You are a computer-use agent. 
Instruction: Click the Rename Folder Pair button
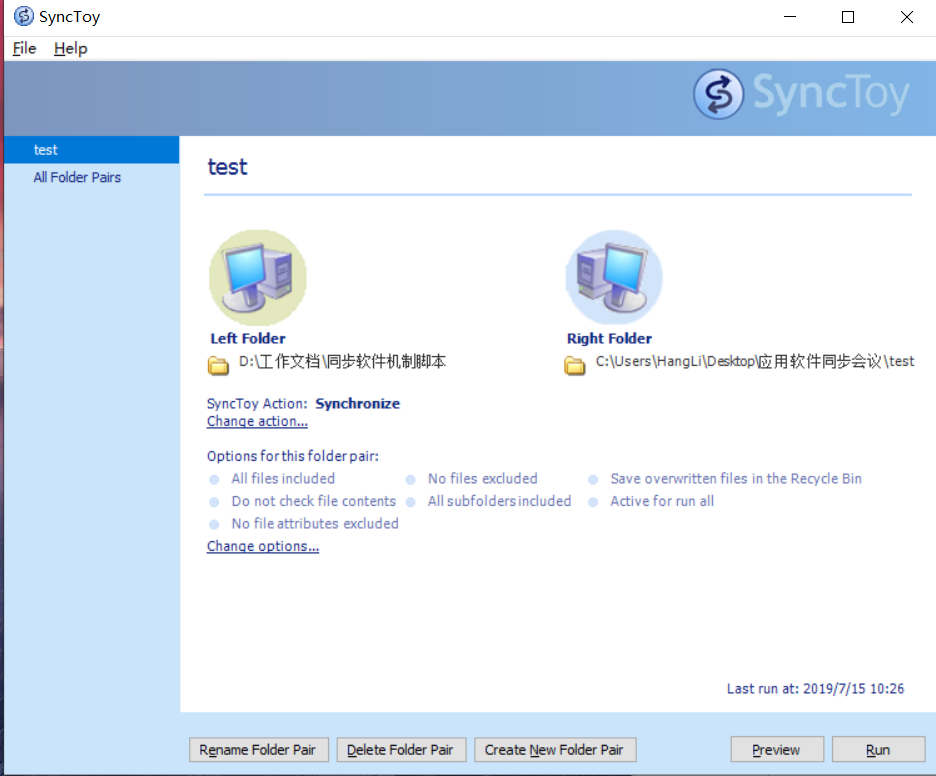click(x=258, y=750)
